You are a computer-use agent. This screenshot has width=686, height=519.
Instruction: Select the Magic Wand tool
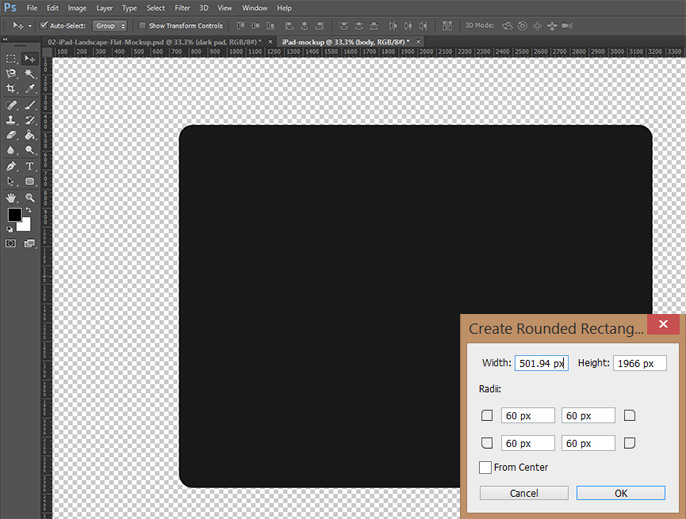tap(30, 74)
